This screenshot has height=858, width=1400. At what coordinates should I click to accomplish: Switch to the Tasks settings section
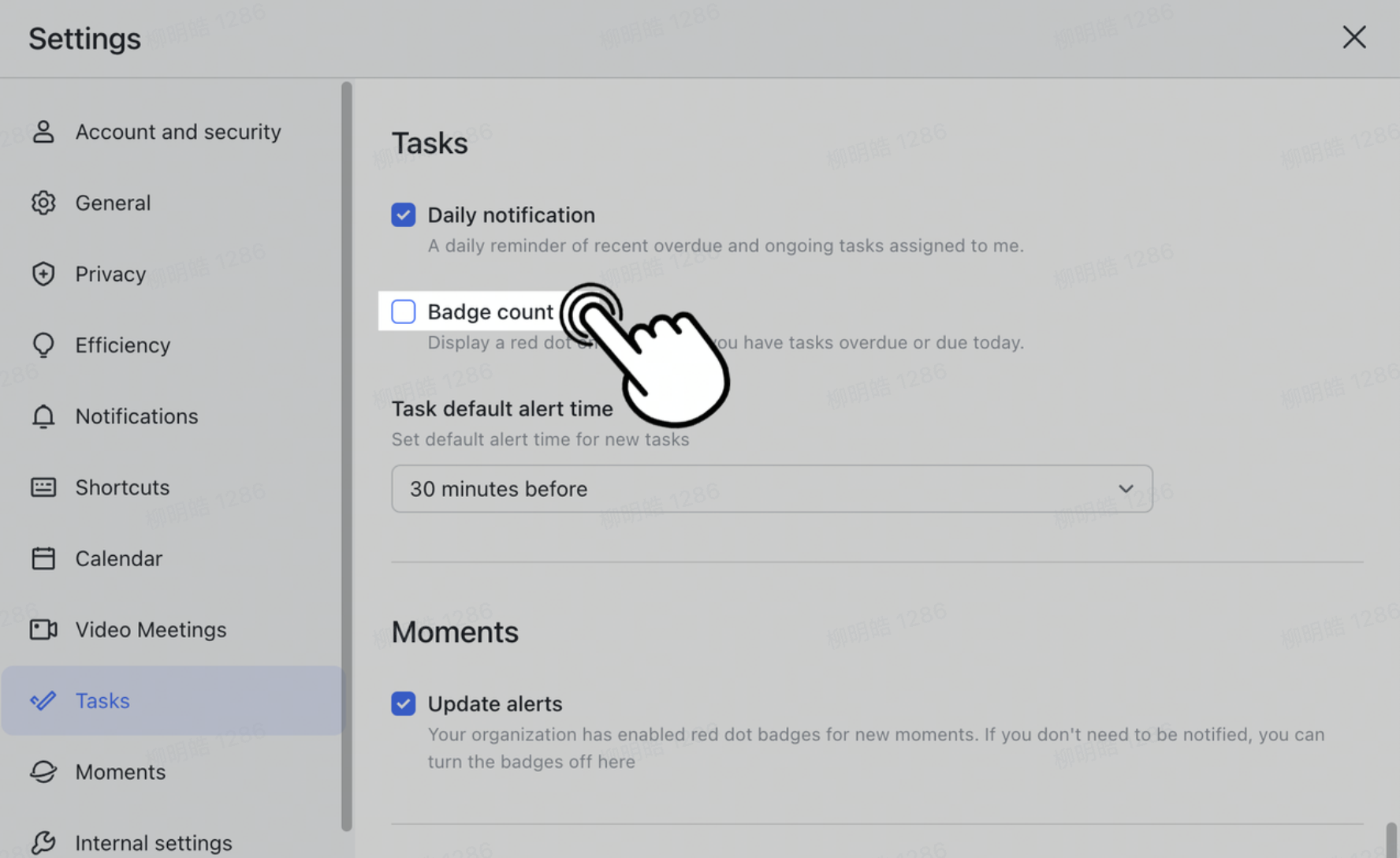point(102,700)
